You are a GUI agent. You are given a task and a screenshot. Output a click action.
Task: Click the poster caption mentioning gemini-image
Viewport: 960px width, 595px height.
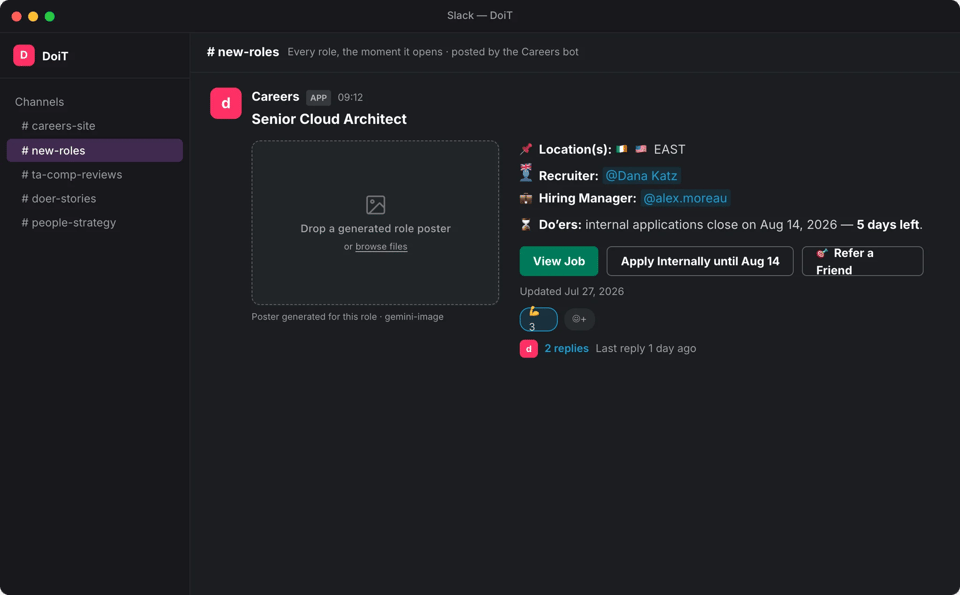347,316
